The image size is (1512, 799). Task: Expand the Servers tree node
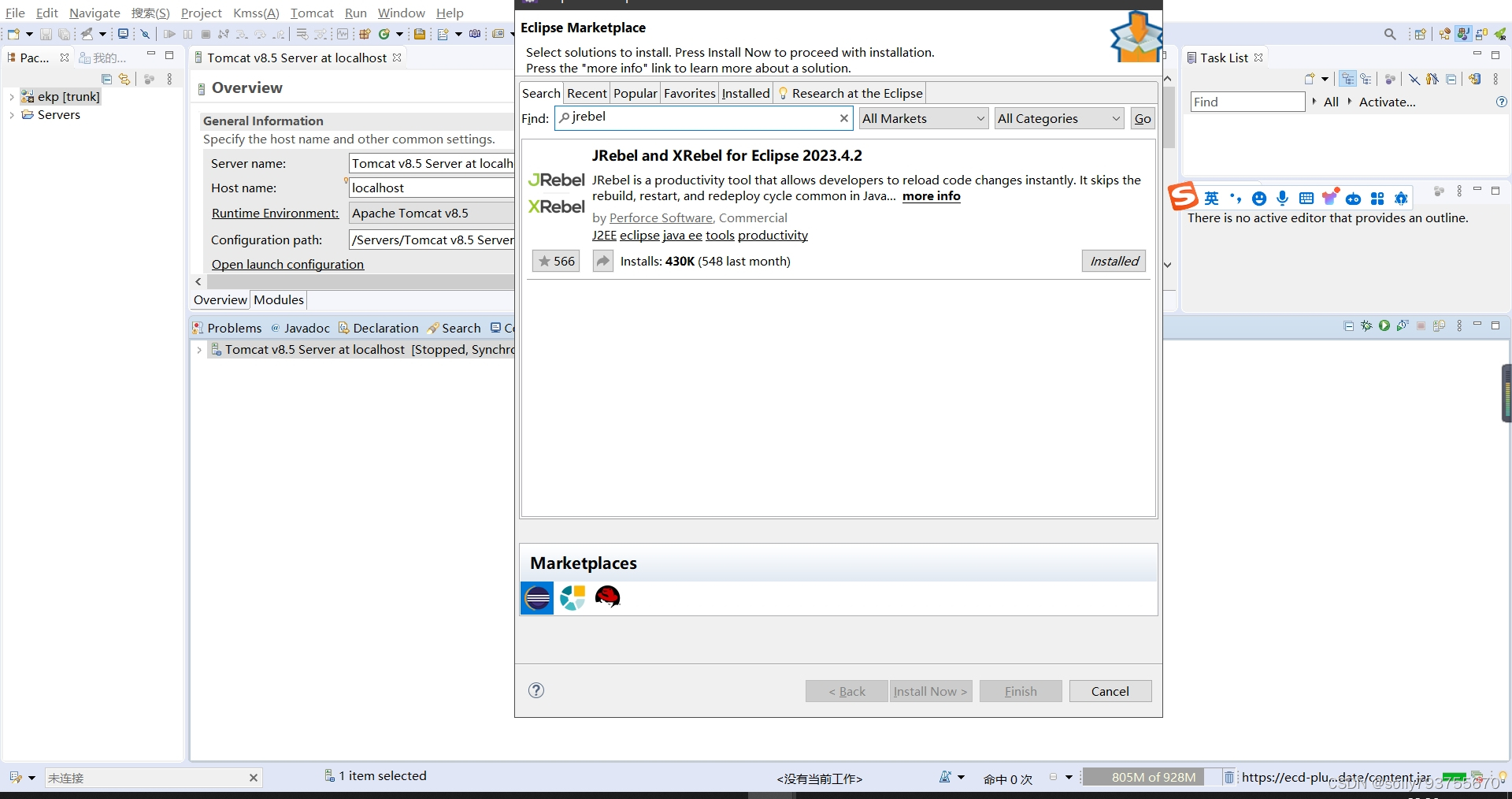pos(10,115)
